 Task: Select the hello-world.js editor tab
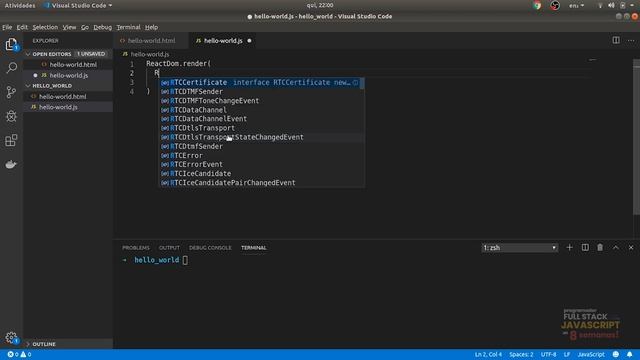223,41
